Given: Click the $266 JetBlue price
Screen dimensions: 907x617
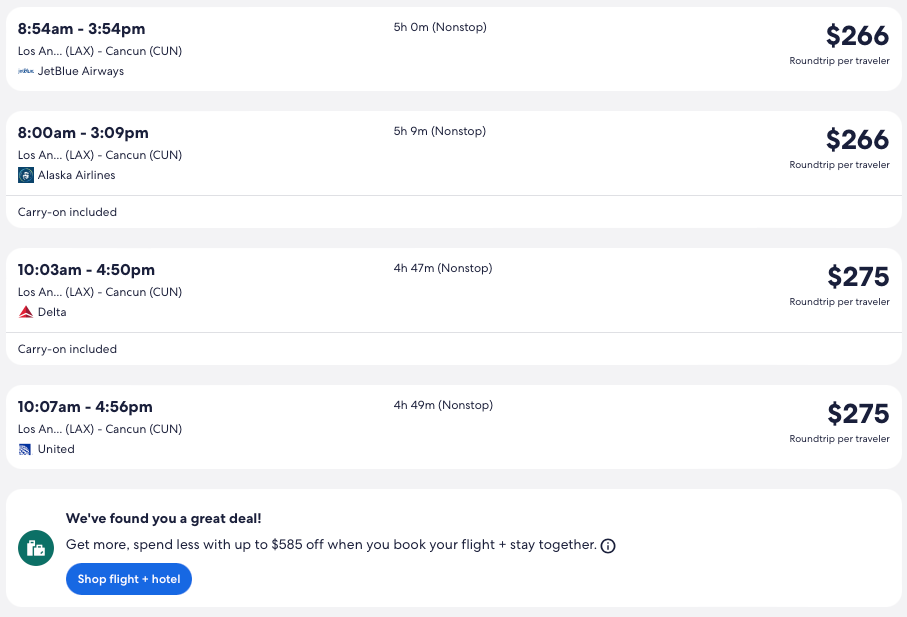Looking at the screenshot, I should tap(857, 36).
